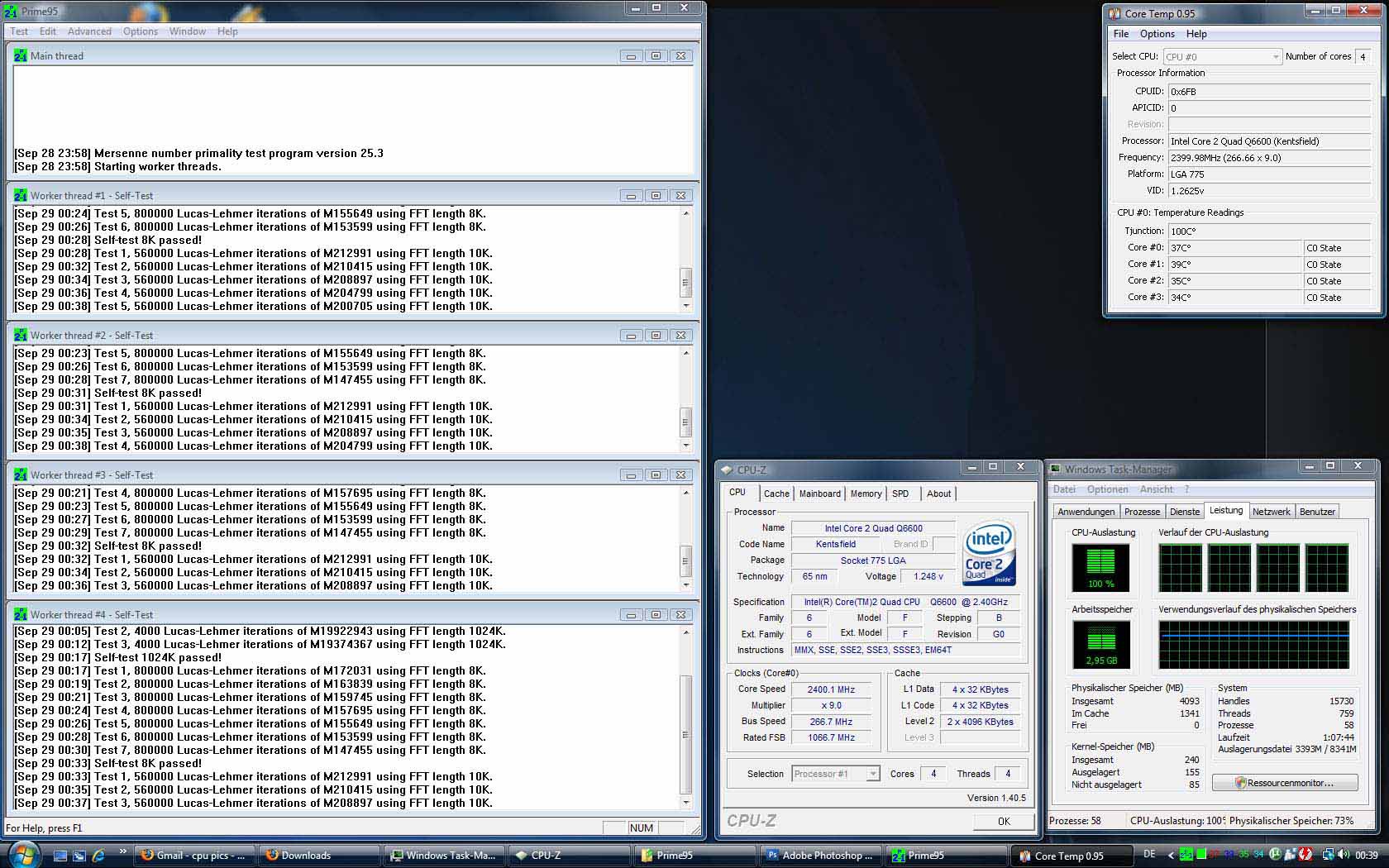
Task: Click the Prime95 system tray icon
Action: (x=1186, y=855)
